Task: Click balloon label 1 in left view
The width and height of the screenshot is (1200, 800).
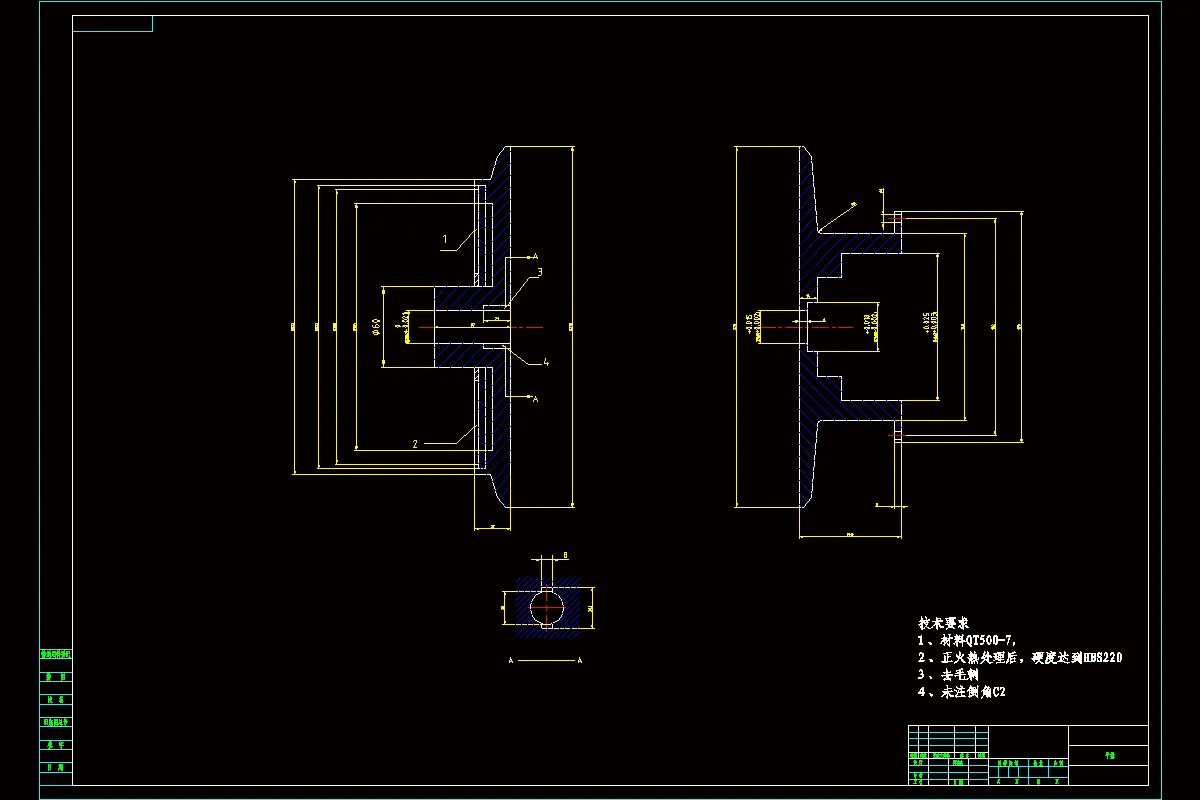Action: pyautogui.click(x=445, y=239)
